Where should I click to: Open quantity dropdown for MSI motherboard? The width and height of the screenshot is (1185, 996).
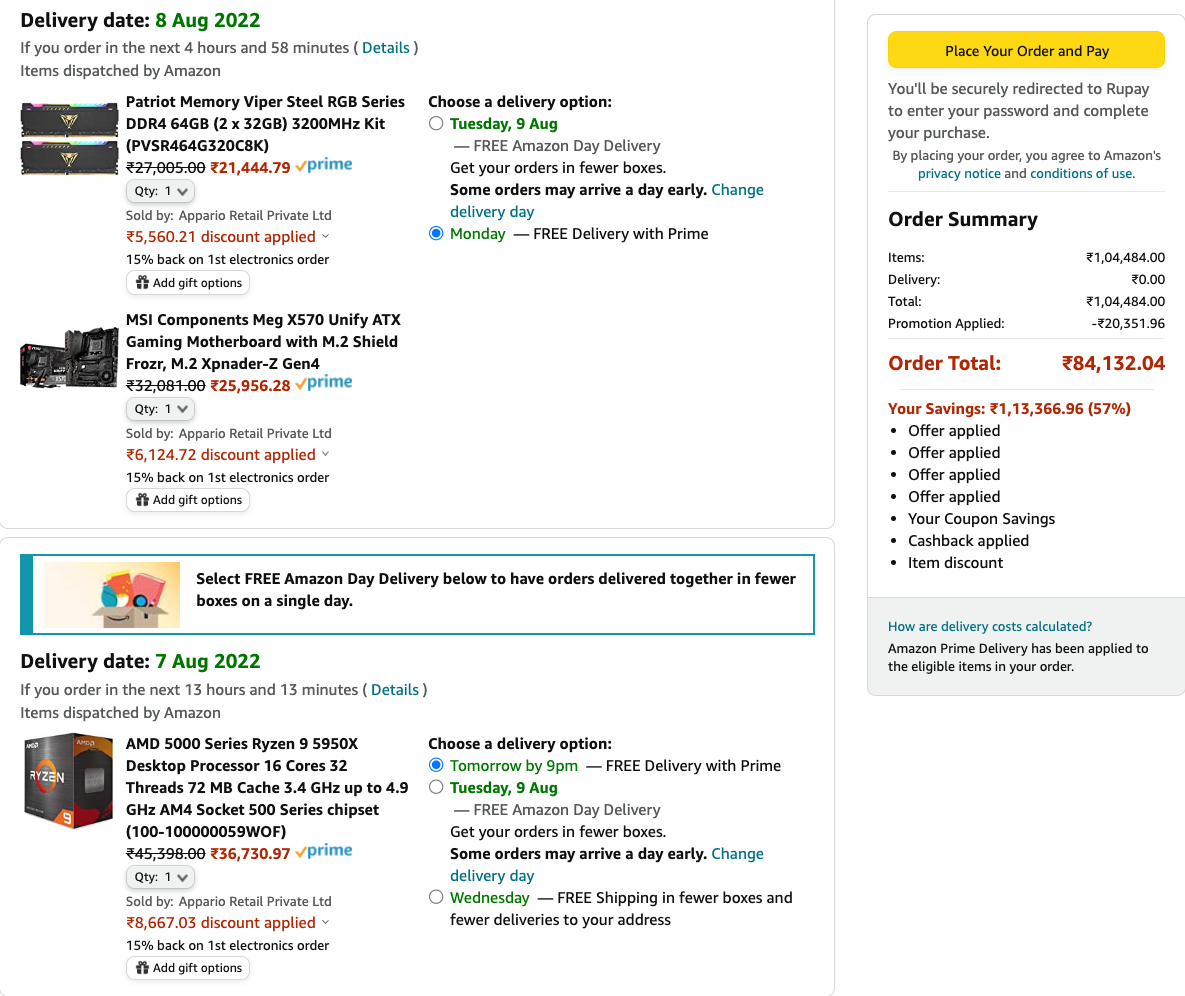tap(160, 409)
